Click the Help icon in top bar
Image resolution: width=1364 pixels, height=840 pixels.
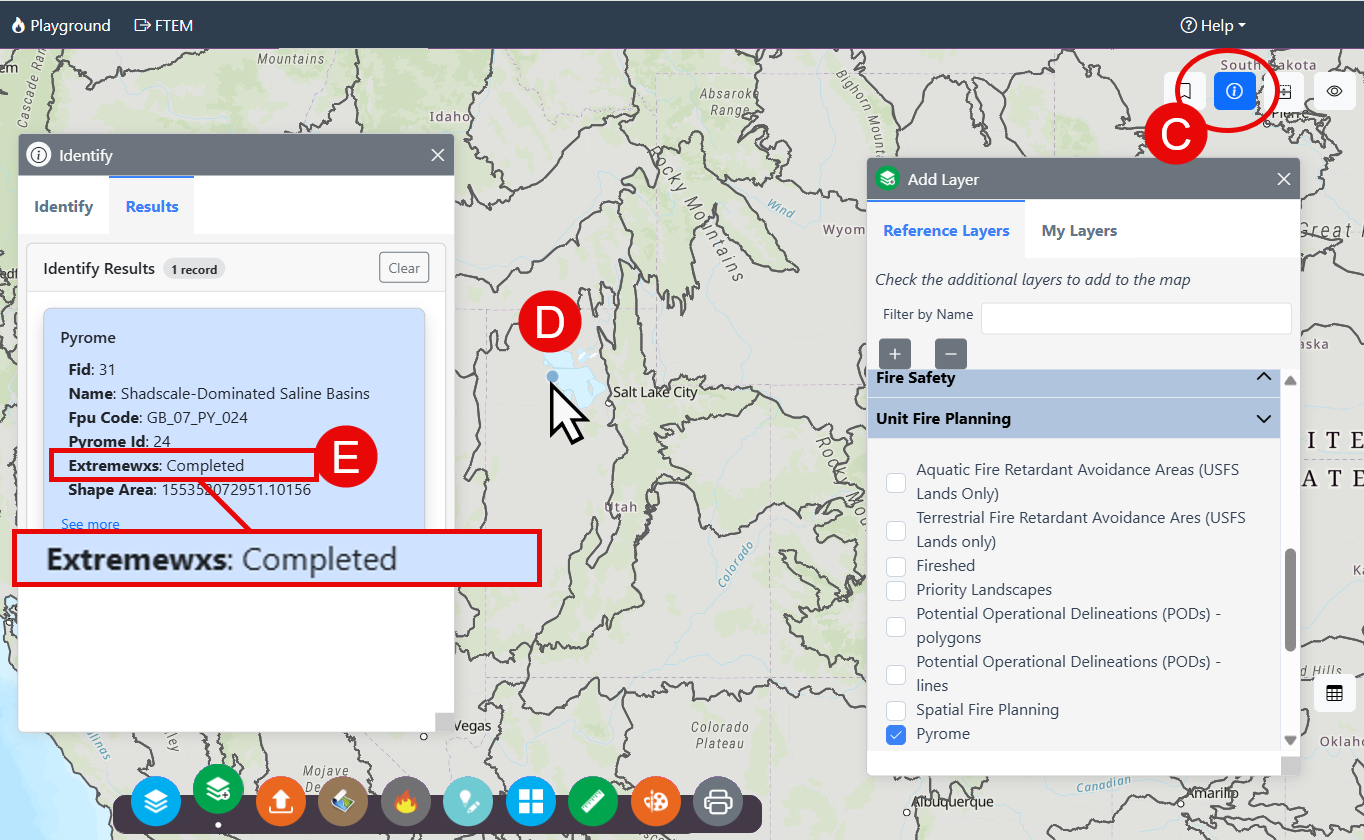1188,25
